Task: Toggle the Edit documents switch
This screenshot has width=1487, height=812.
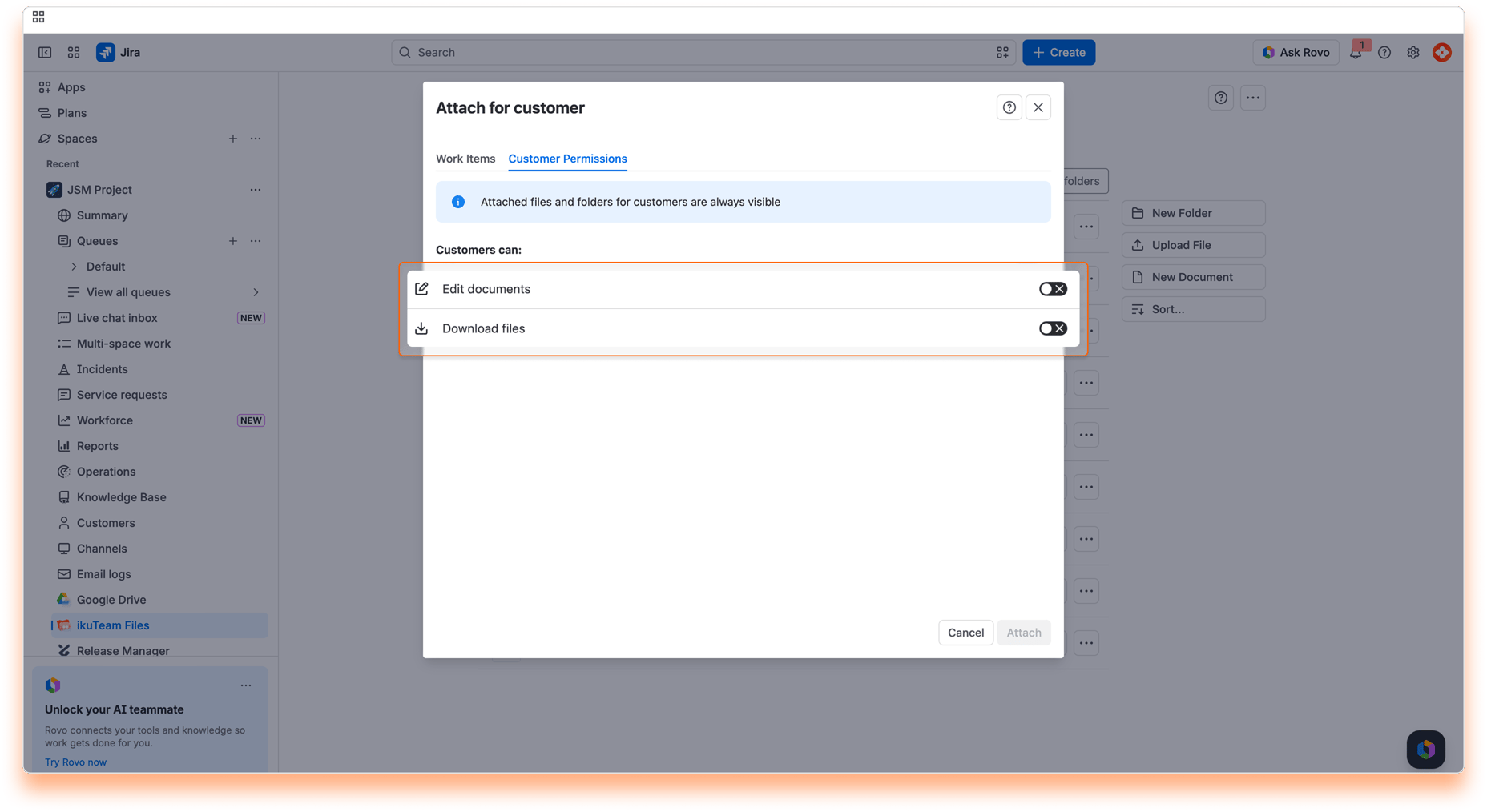Action: [1052, 289]
